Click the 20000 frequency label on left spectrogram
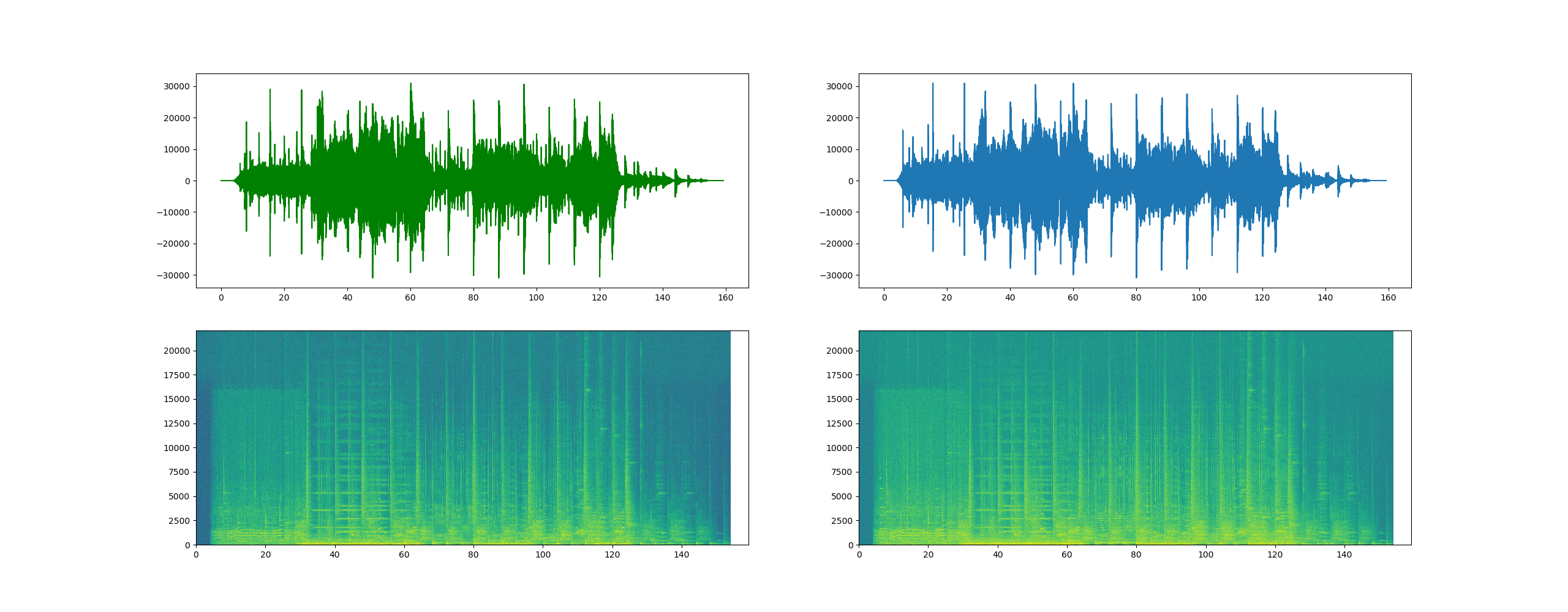Image resolution: width=1568 pixels, height=612 pixels. (x=176, y=351)
